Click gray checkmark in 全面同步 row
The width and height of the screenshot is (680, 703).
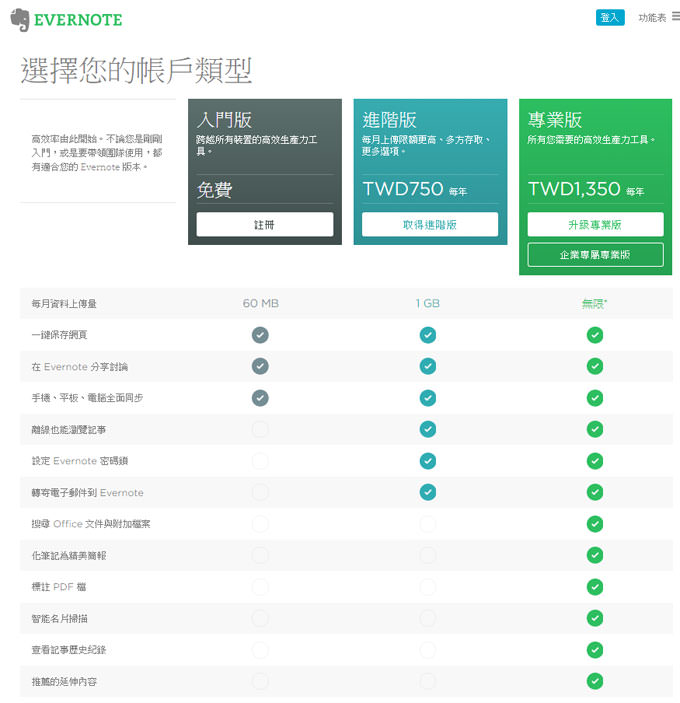point(260,398)
